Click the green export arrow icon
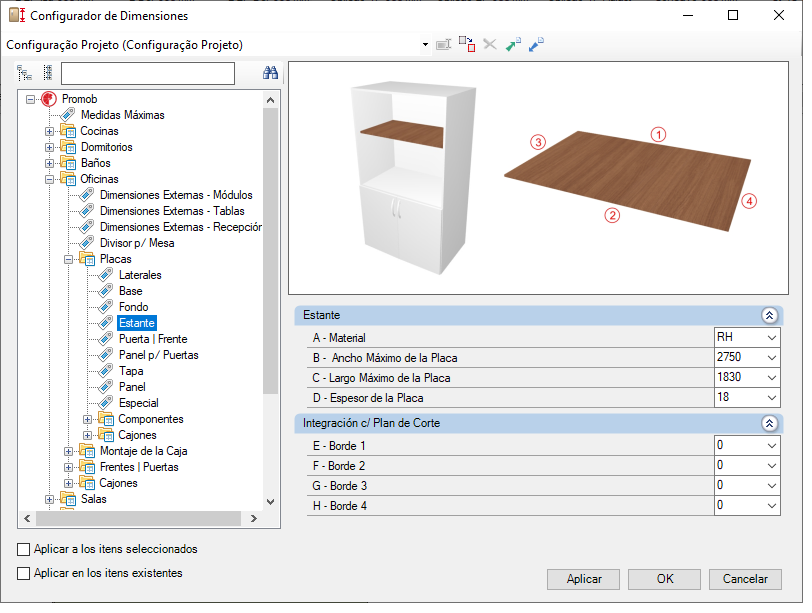812x613 pixels. 513,45
